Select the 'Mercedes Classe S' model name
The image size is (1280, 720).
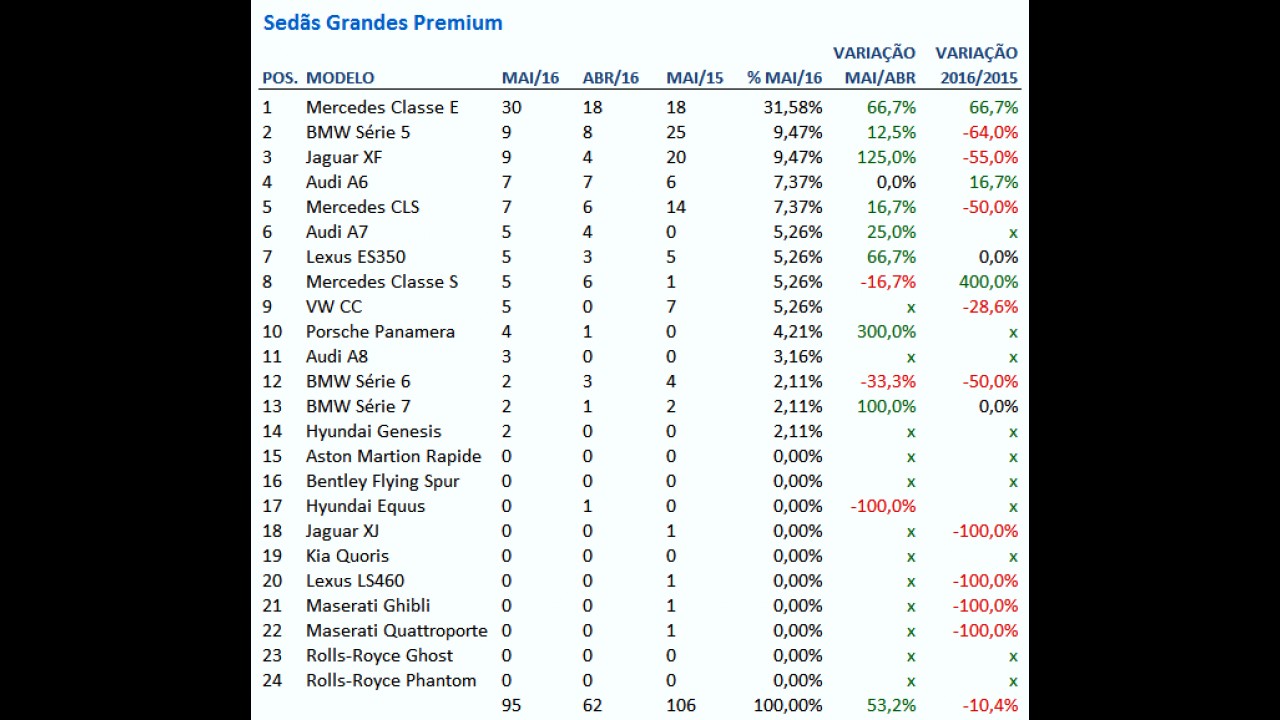pyautogui.click(x=382, y=282)
